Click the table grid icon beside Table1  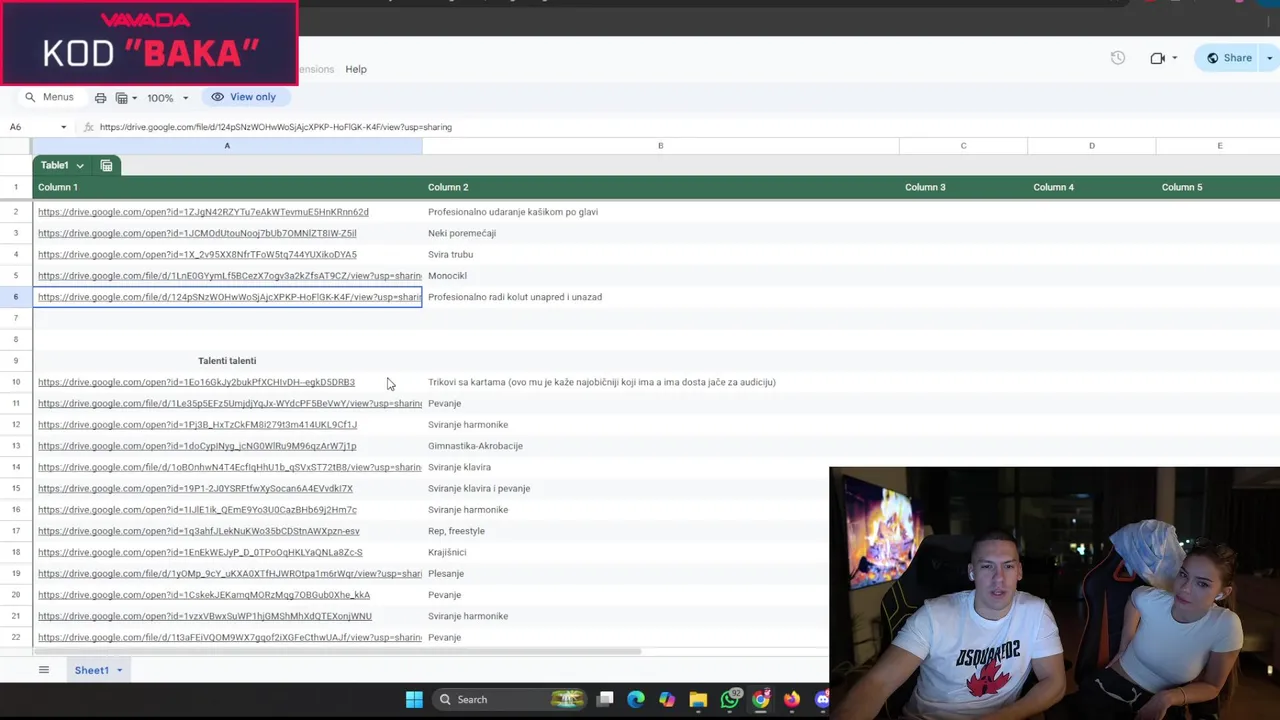[106, 165]
